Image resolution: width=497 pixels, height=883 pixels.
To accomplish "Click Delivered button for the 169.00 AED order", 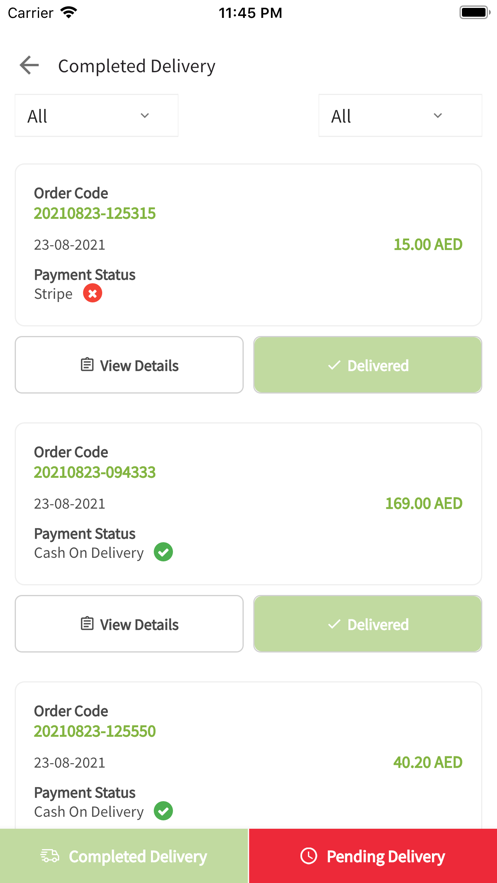I will (x=368, y=624).
